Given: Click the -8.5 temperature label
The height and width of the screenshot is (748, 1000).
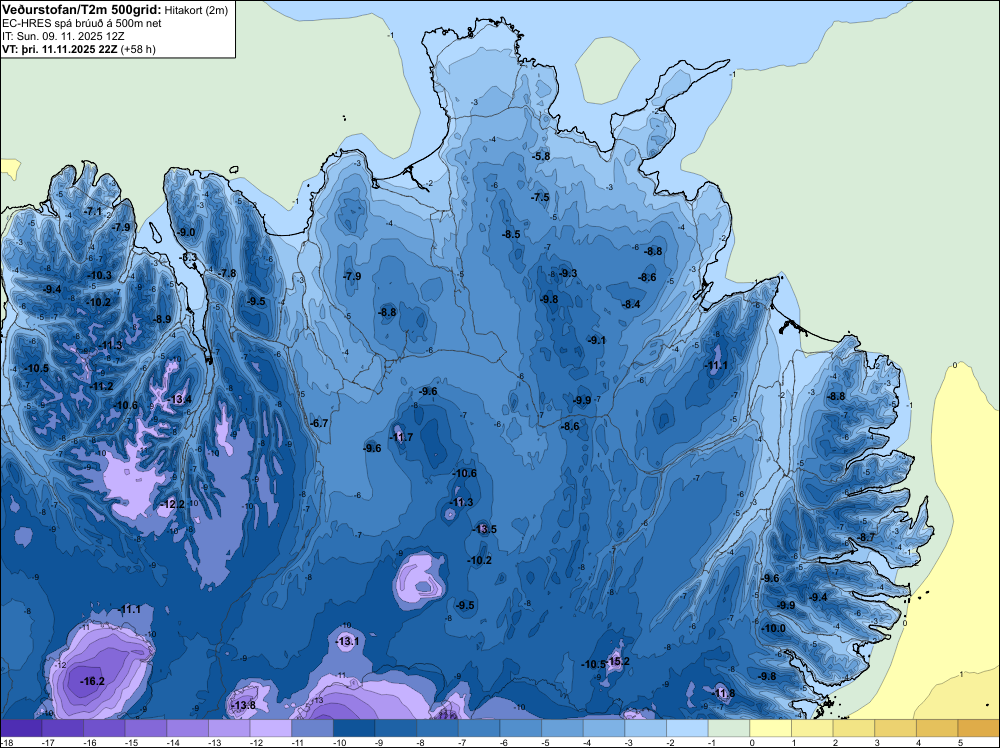Looking at the screenshot, I should [x=511, y=234].
